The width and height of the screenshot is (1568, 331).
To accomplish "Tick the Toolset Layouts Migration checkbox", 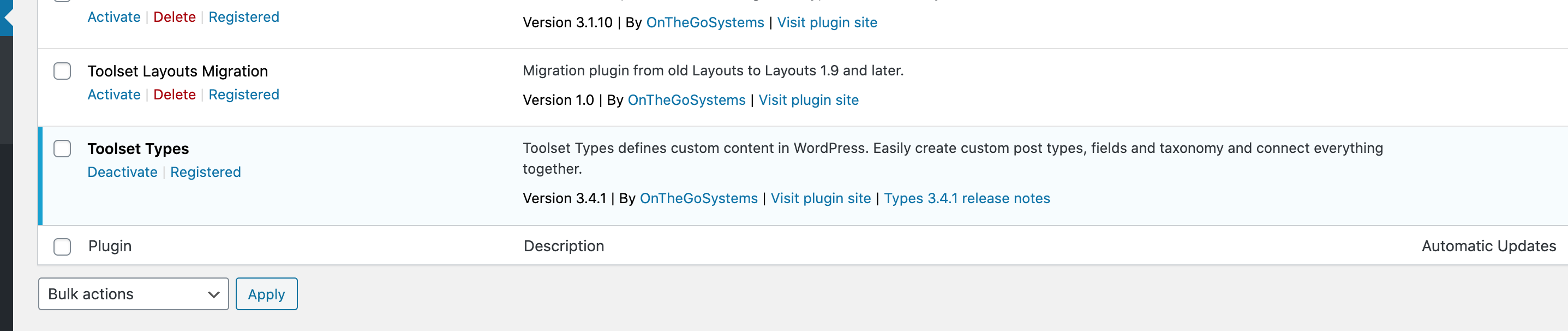I will coord(62,72).
